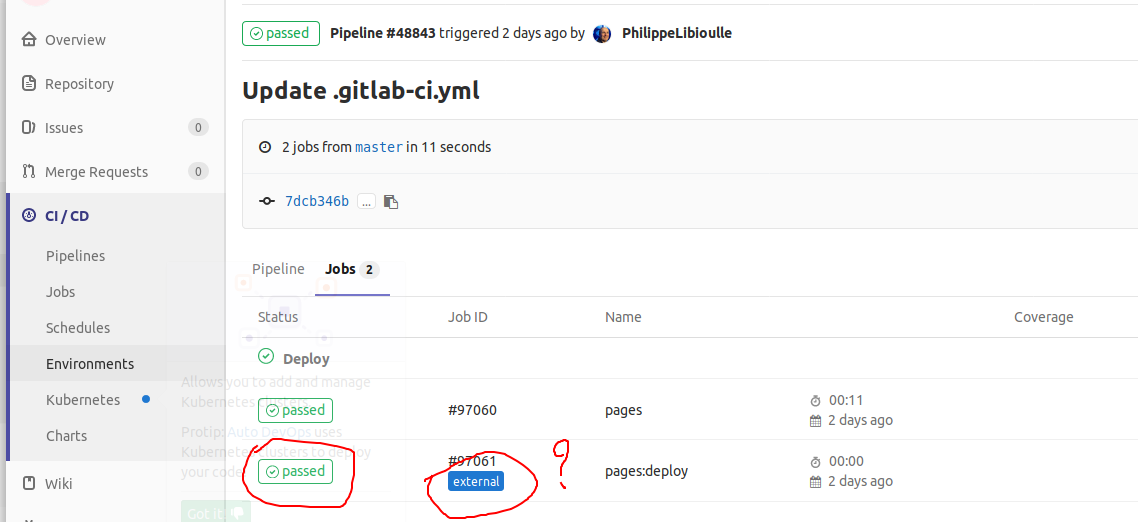Select the Jobs tab

tap(340, 269)
